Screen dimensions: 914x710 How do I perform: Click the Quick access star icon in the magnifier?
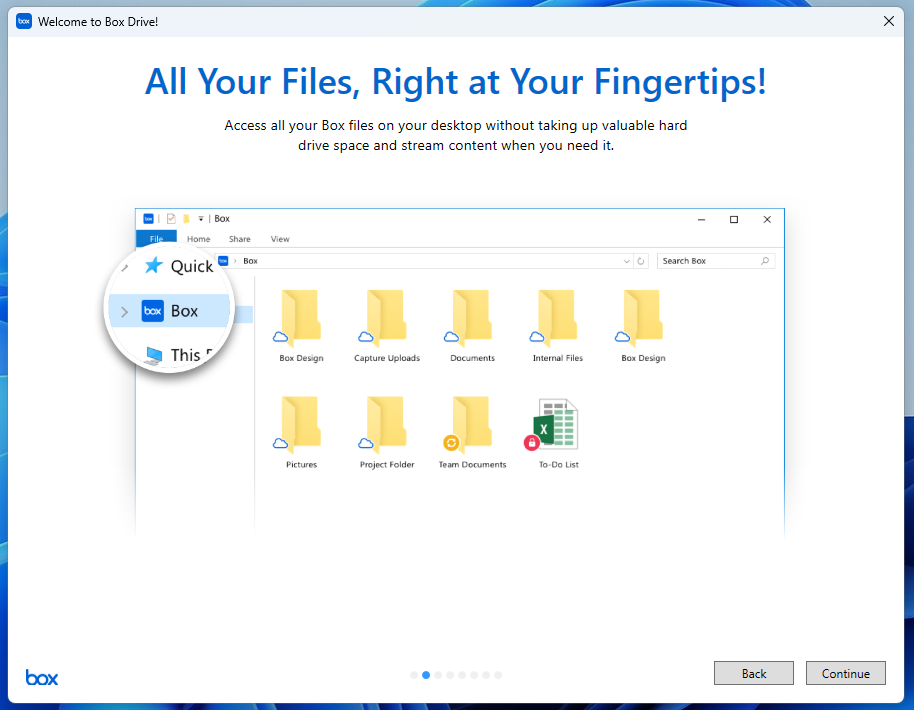click(153, 266)
